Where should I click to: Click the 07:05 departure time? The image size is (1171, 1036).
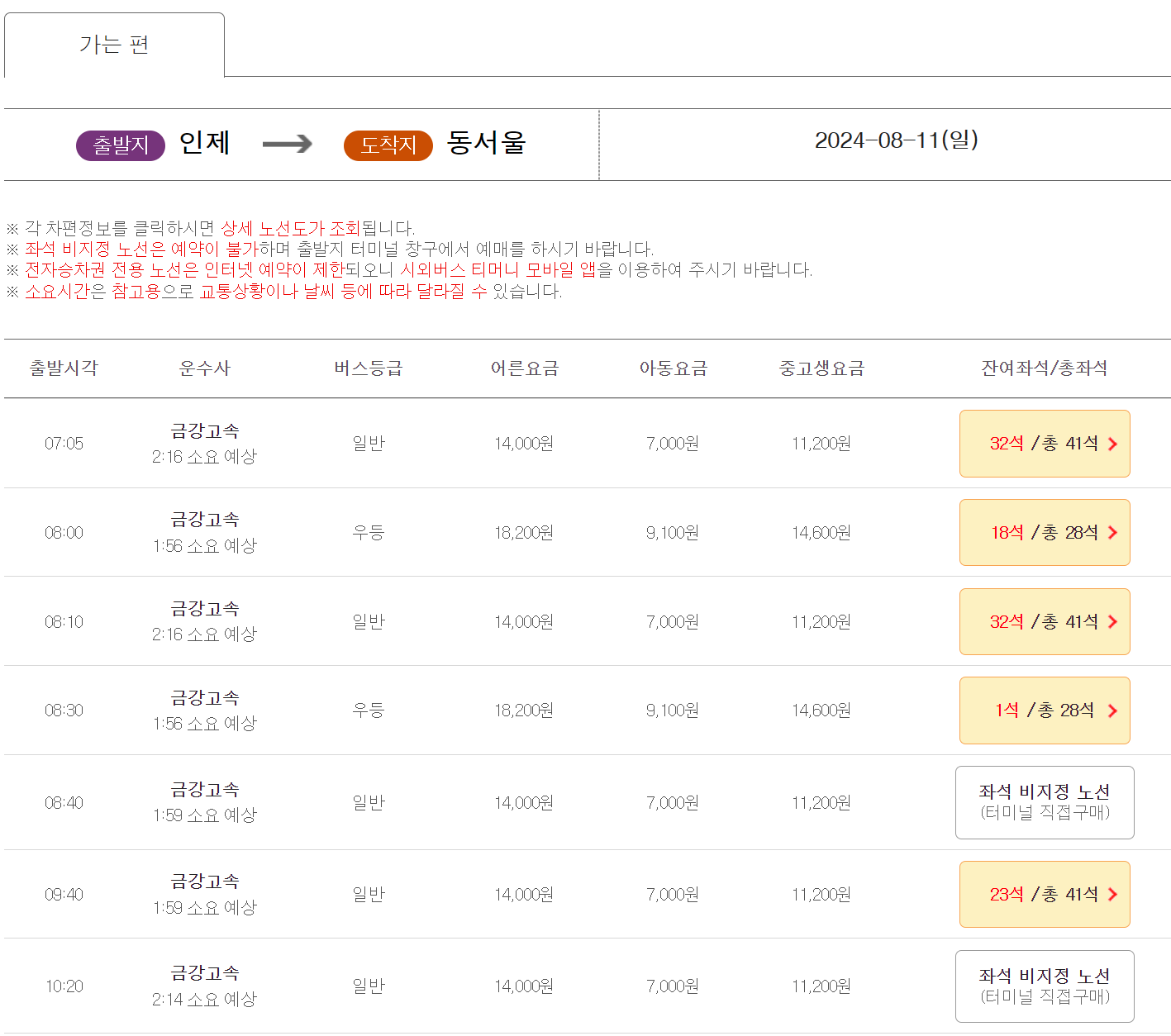(64, 444)
